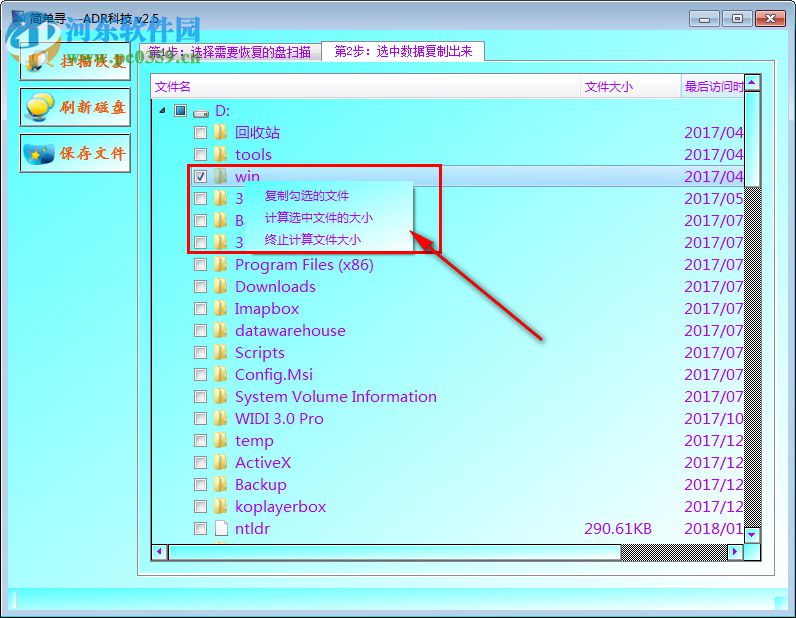Check the ActiveX folder checkbox

[x=201, y=463]
